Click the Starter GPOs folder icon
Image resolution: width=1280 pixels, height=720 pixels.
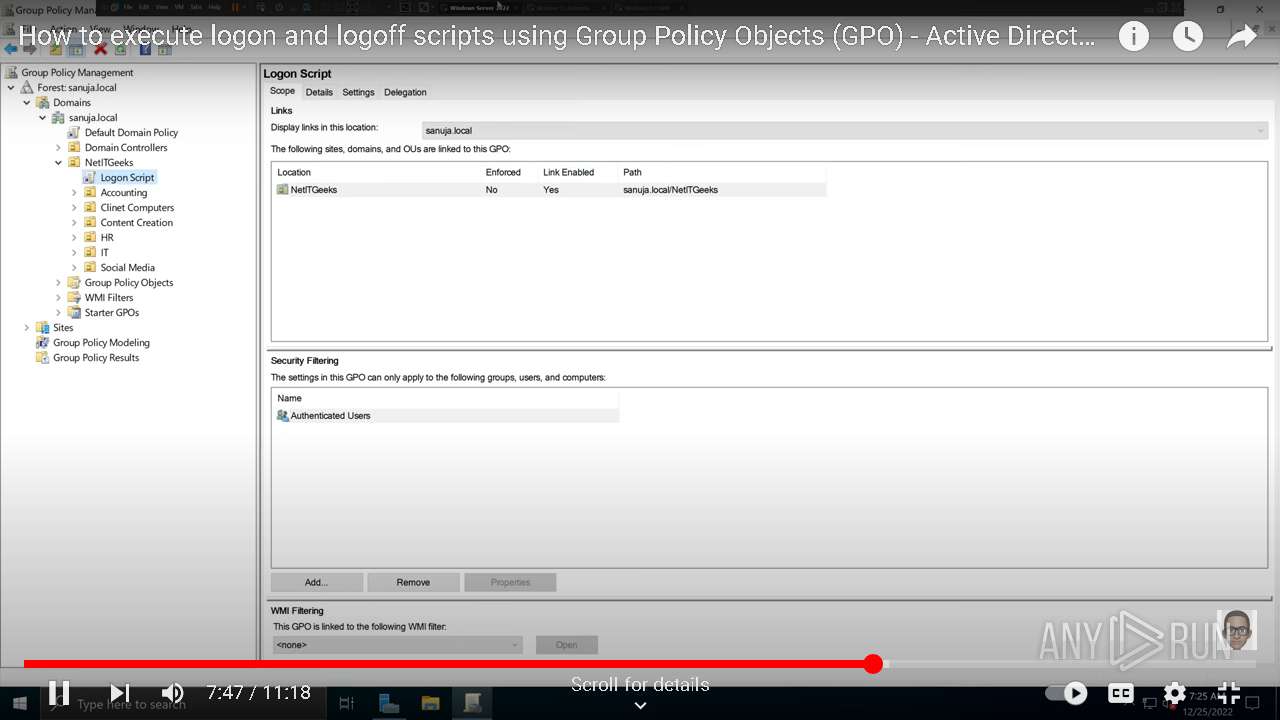click(75, 312)
